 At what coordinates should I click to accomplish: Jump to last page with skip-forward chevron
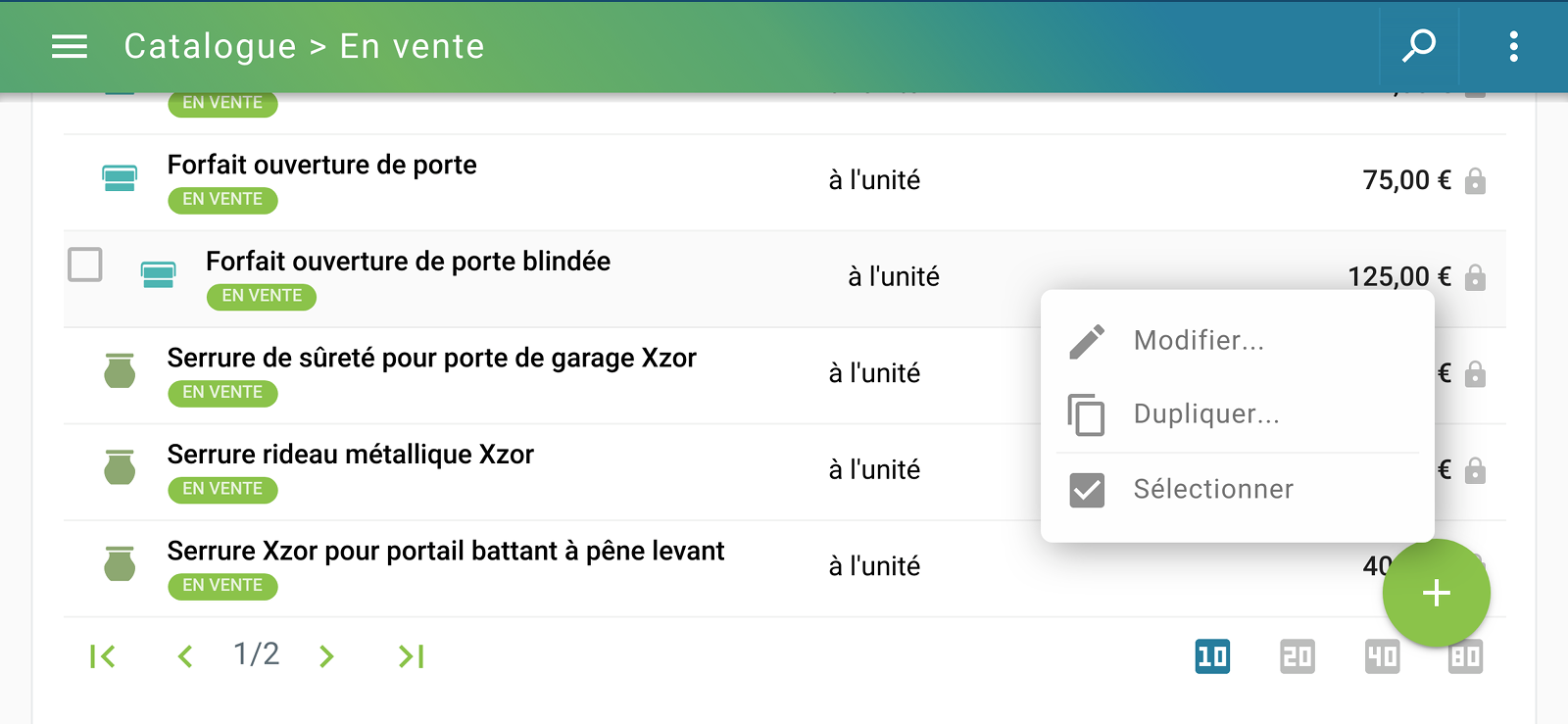411,655
